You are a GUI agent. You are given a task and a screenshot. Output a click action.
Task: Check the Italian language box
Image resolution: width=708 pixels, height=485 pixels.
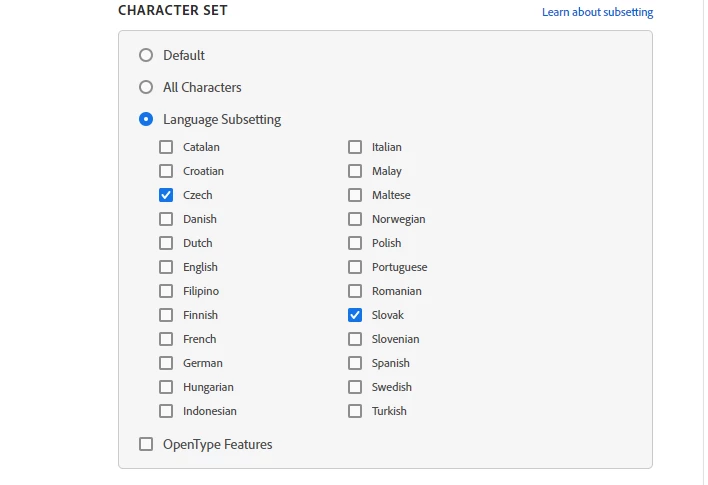coord(355,147)
